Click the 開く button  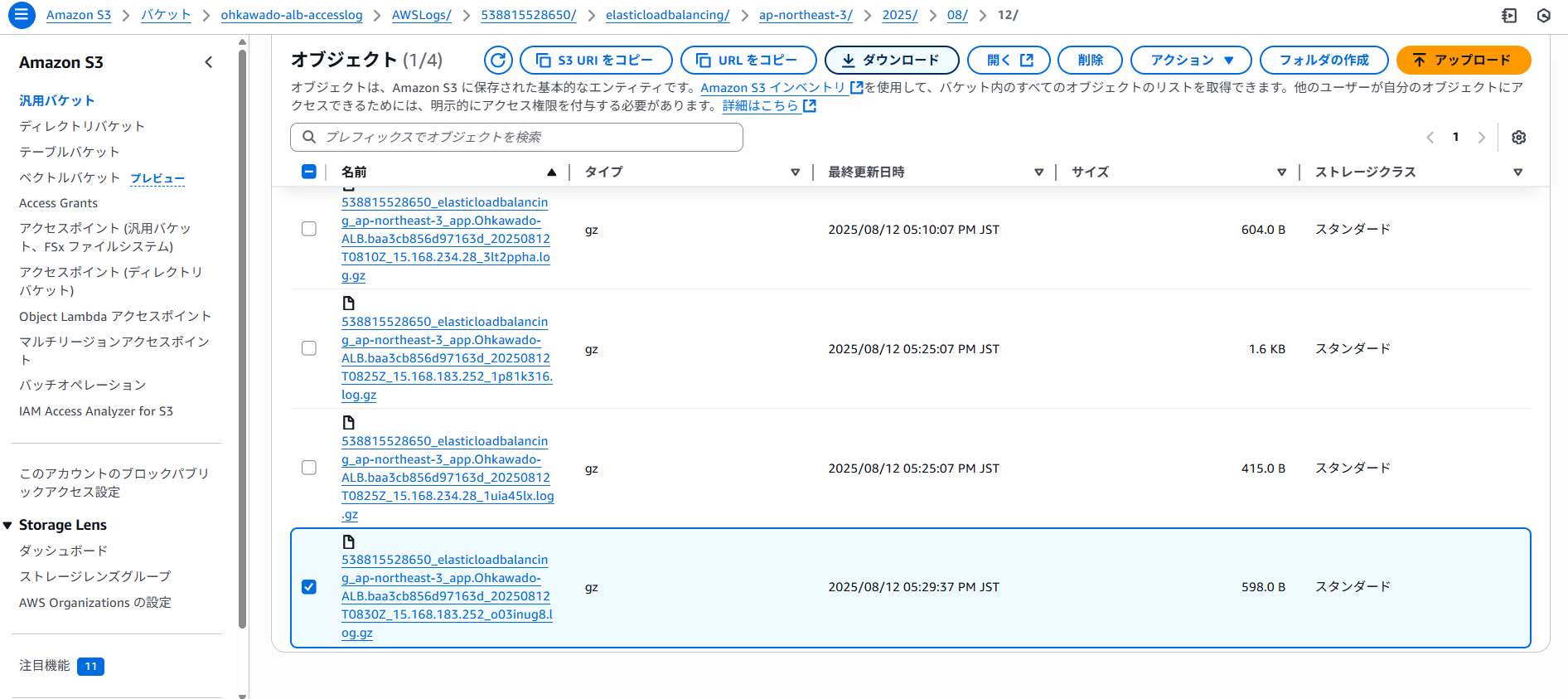click(x=1009, y=60)
